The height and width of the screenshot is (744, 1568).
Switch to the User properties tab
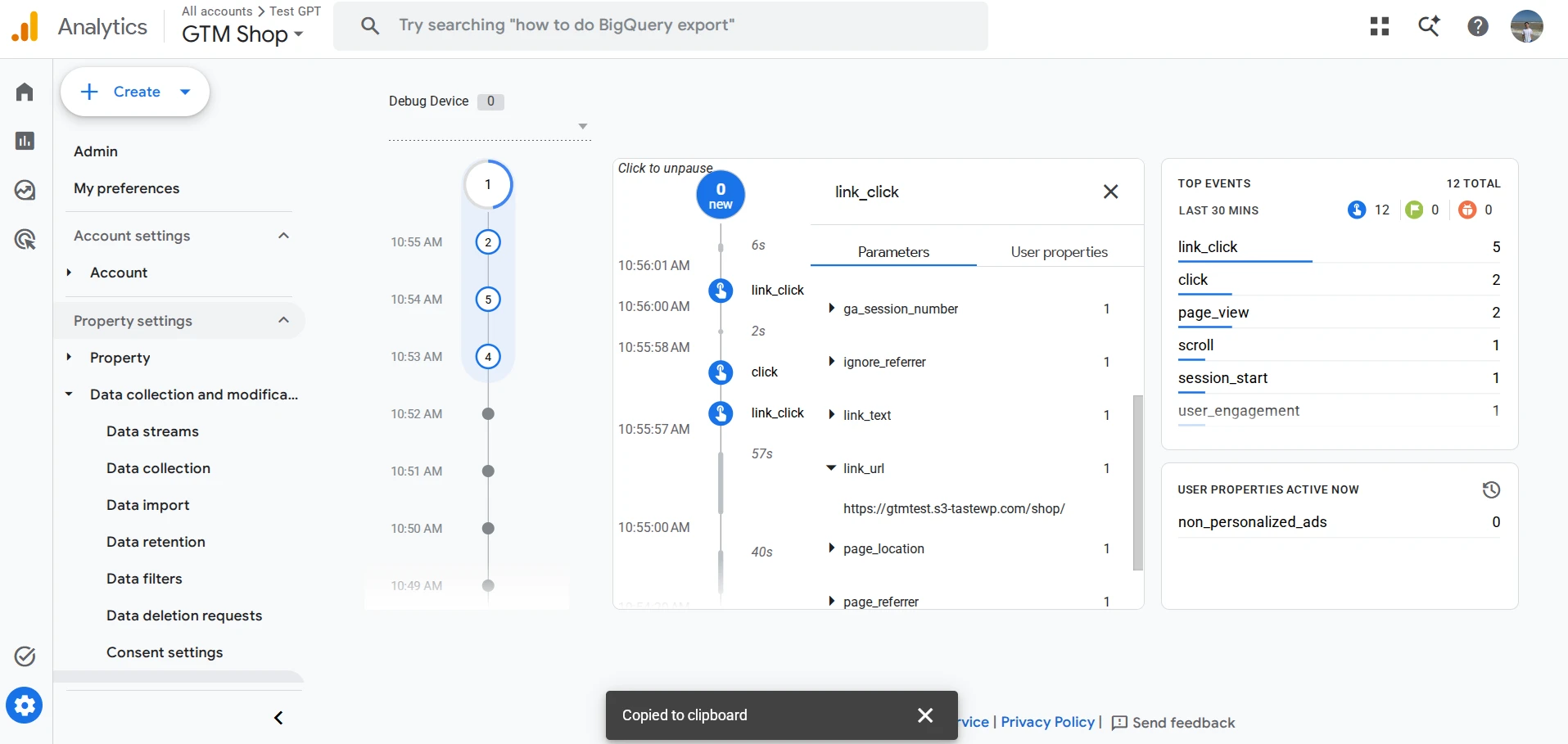pyautogui.click(x=1059, y=252)
